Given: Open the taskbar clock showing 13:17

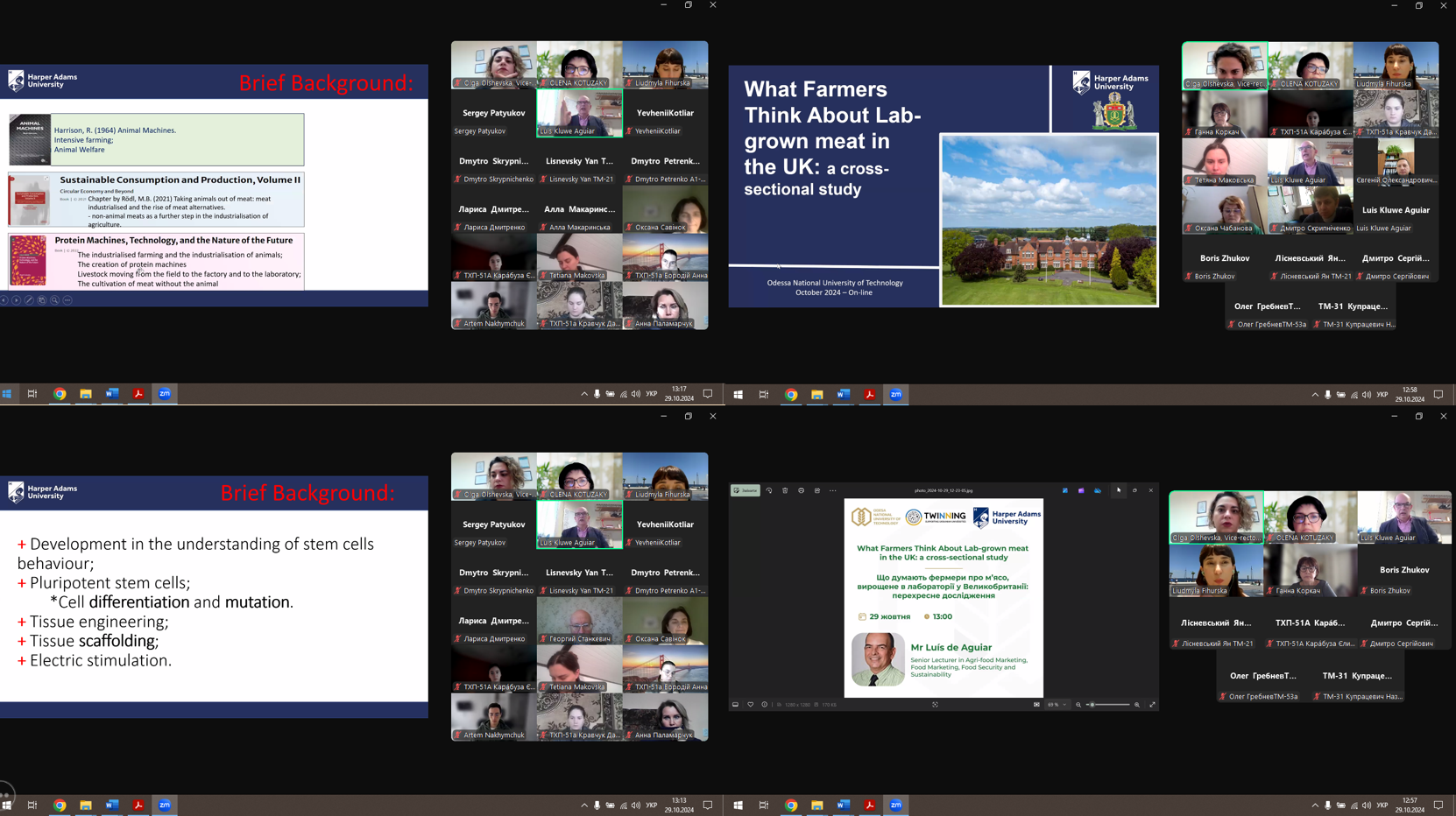Looking at the screenshot, I should tap(679, 394).
